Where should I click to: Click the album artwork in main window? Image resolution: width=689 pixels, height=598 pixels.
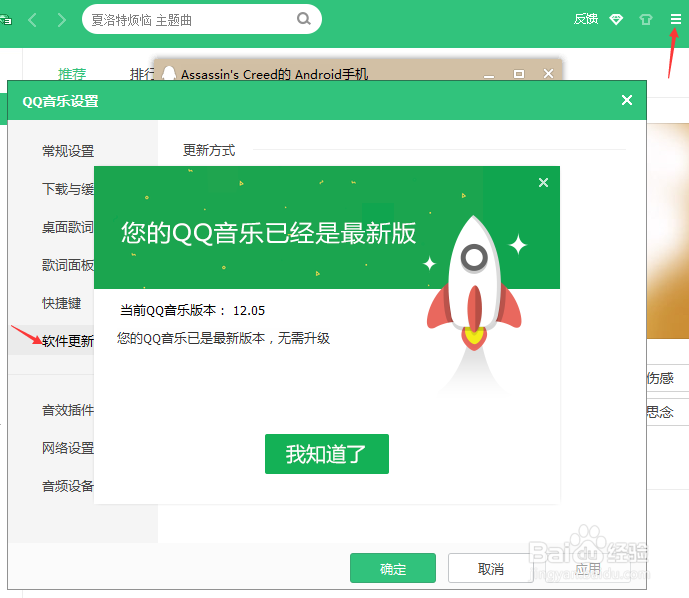[667, 231]
